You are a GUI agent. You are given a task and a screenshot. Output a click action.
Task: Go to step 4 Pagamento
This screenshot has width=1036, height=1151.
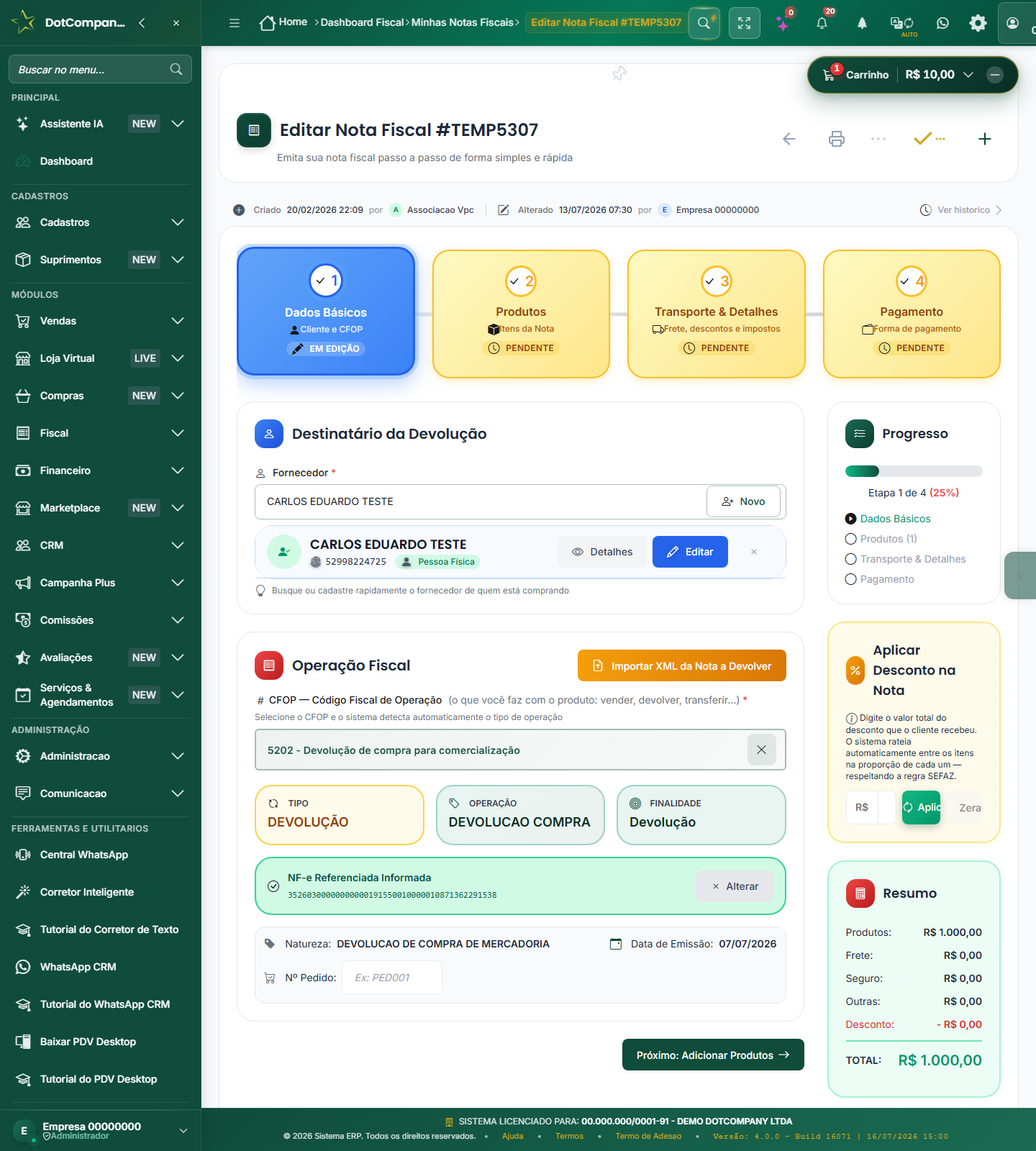tap(912, 314)
